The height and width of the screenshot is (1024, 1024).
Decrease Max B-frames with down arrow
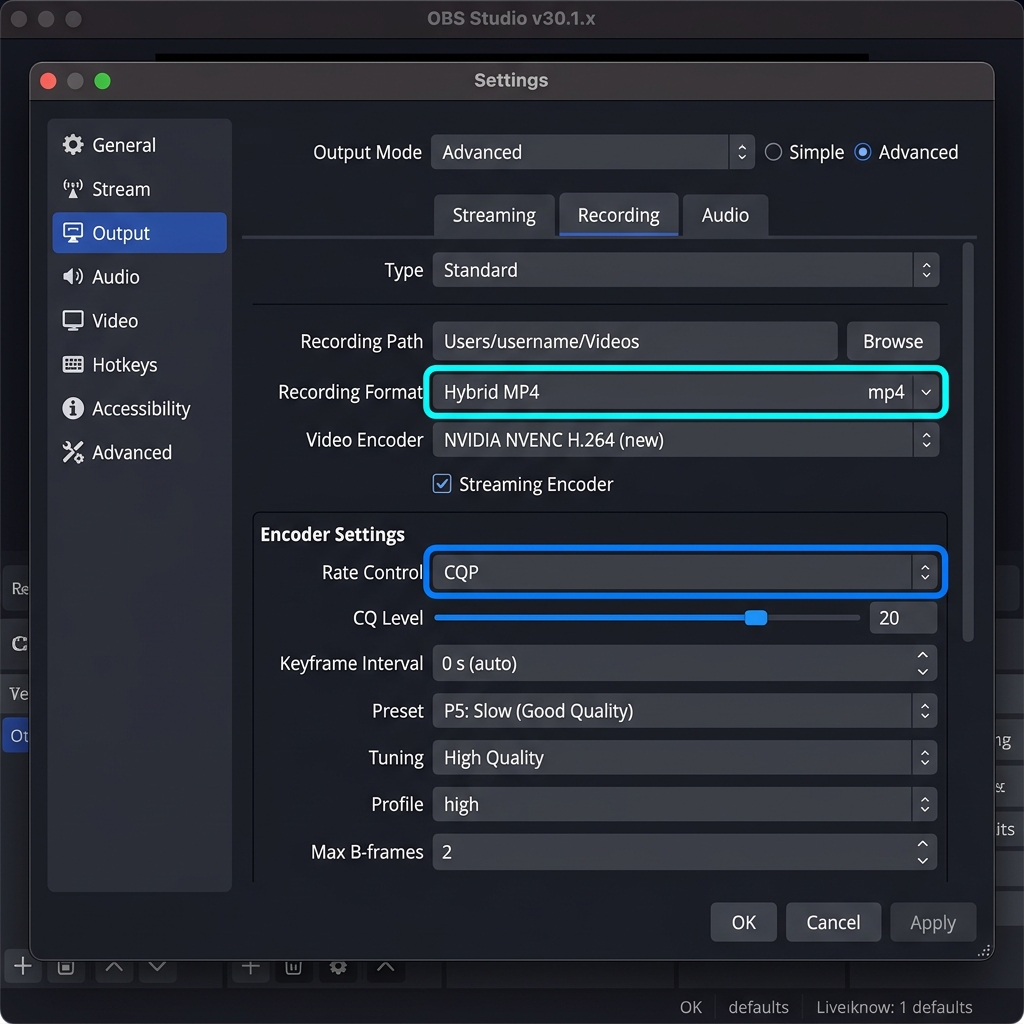click(922, 860)
